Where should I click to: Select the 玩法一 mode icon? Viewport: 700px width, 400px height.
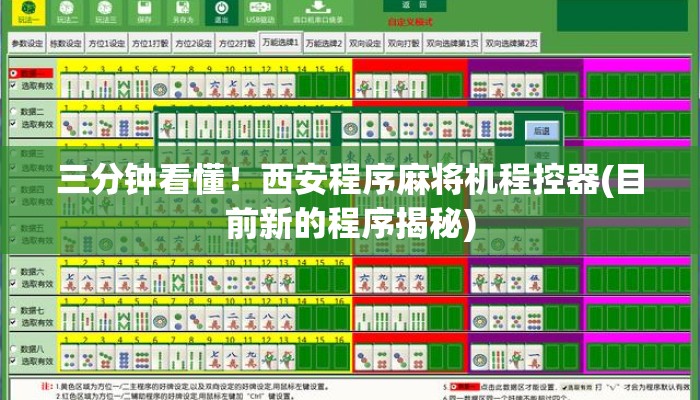29,12
